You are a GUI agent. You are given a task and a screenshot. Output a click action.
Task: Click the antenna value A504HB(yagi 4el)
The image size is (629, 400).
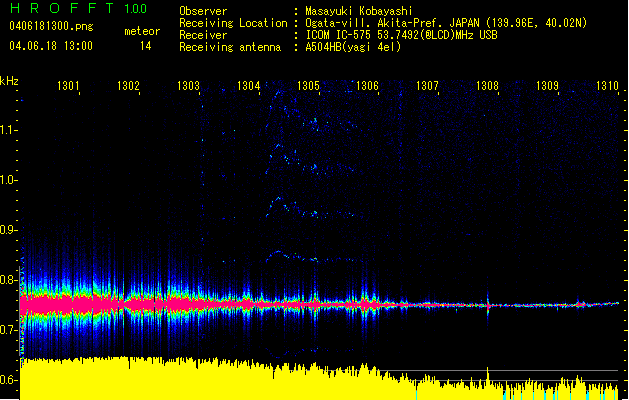coord(353,47)
